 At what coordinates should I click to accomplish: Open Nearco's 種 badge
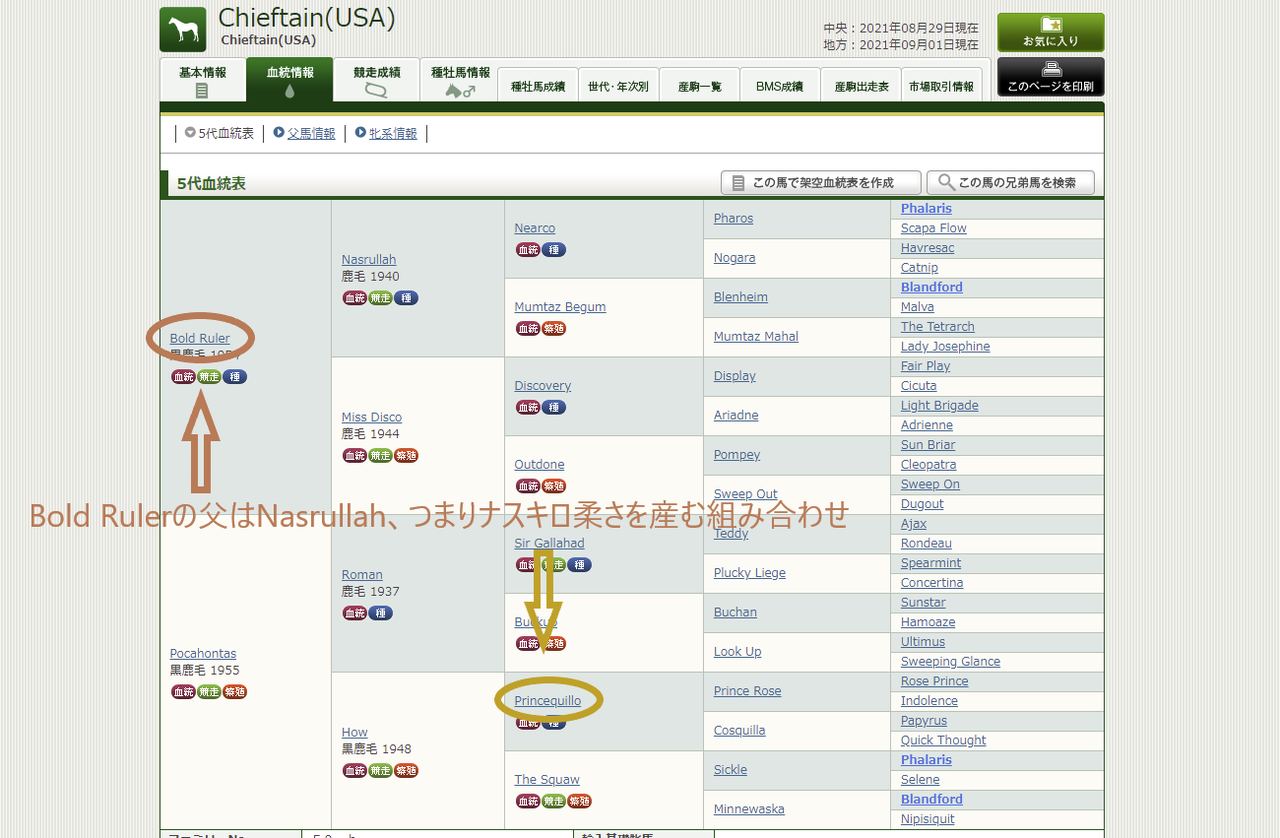pyautogui.click(x=553, y=250)
